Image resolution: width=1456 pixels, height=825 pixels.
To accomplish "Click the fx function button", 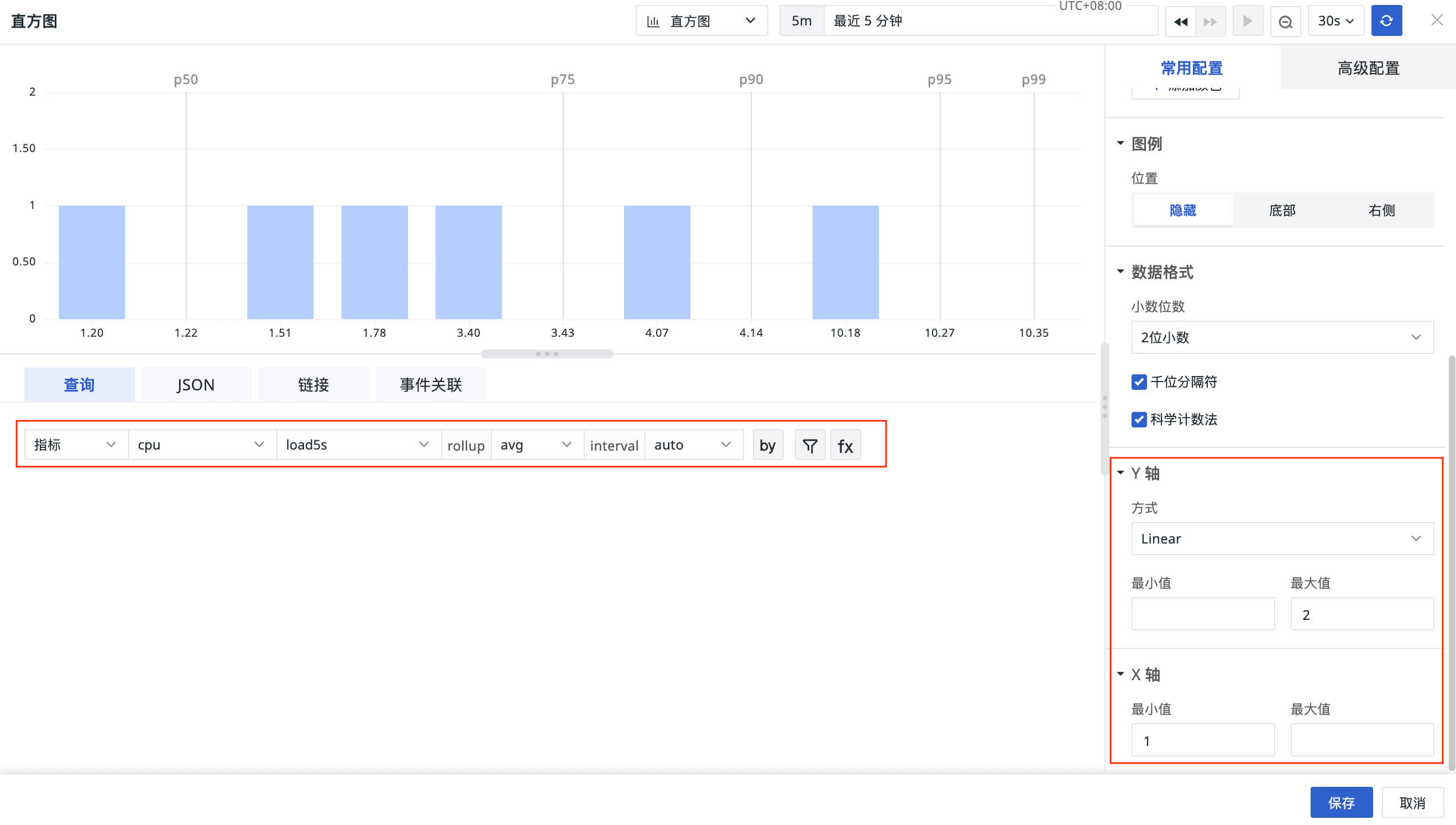I will point(845,445).
